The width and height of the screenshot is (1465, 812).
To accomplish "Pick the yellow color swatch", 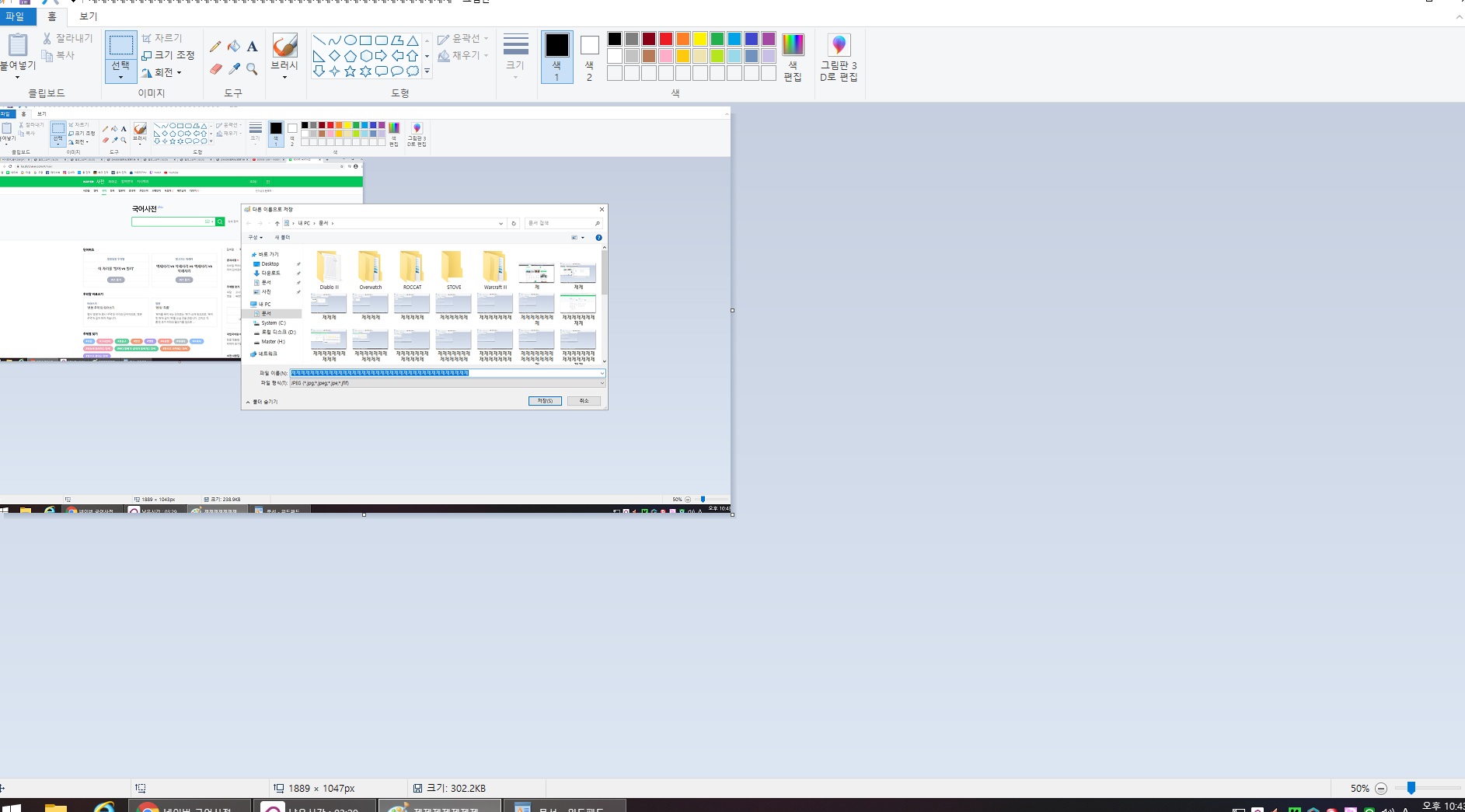I will (700, 39).
